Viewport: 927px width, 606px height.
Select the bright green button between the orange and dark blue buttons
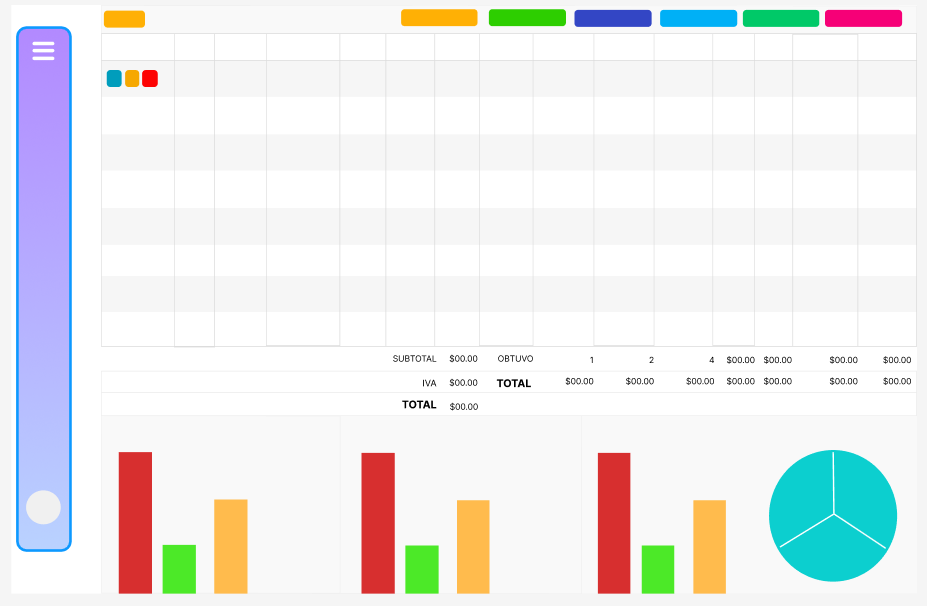(527, 18)
